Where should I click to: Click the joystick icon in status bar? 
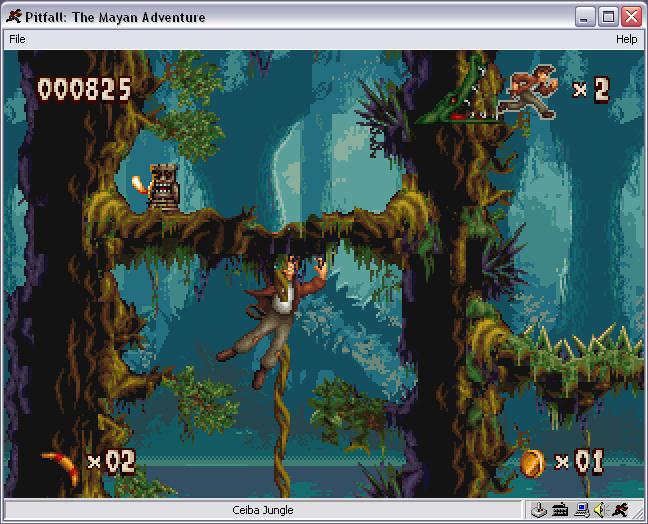click(x=538, y=510)
